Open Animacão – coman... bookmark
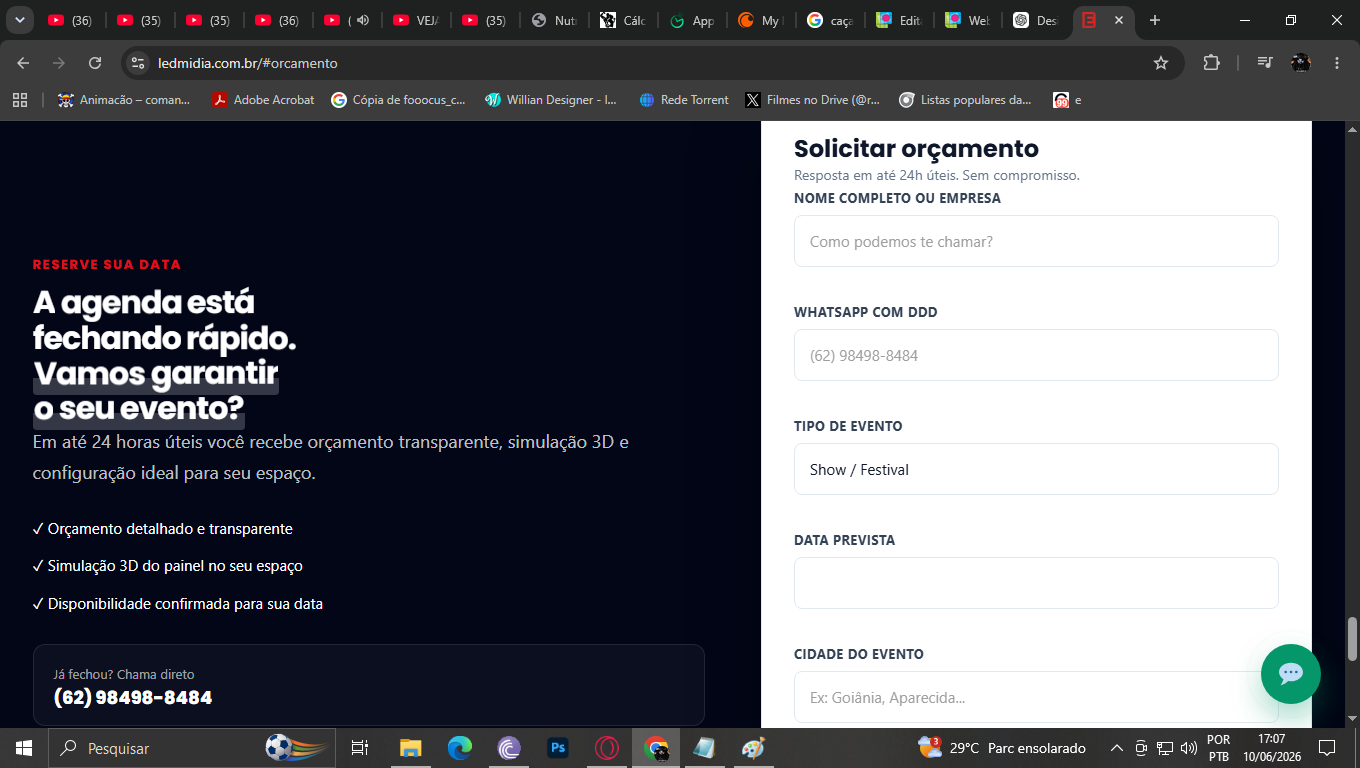 tap(124, 100)
